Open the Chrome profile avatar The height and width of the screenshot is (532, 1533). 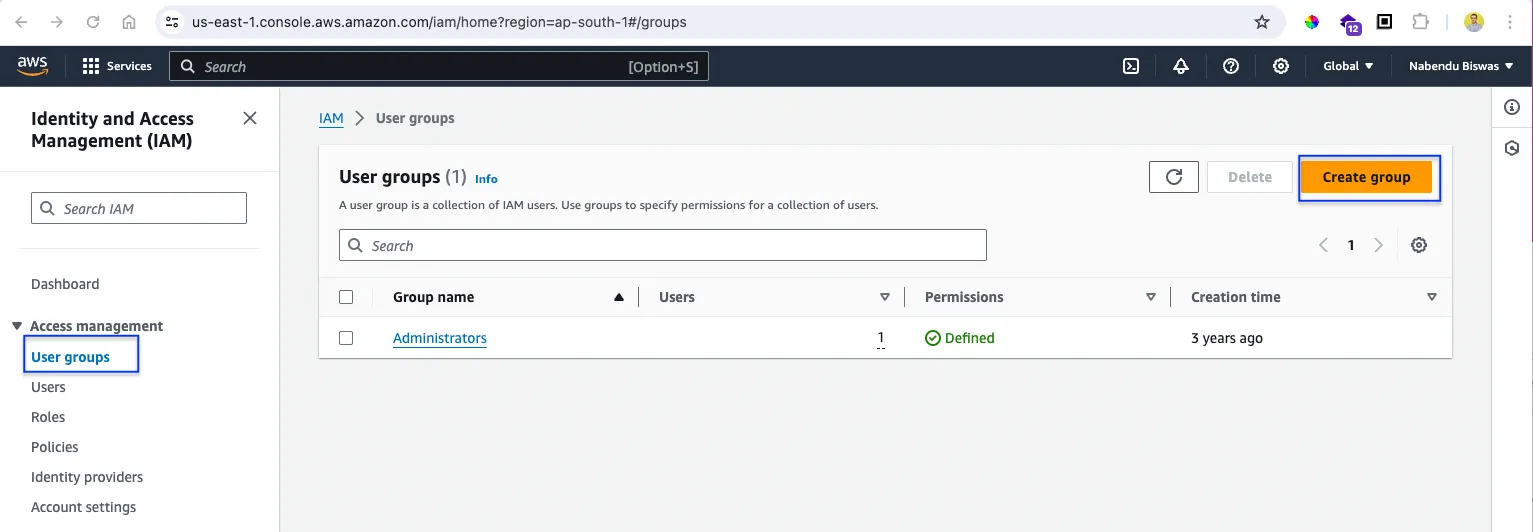(x=1474, y=21)
